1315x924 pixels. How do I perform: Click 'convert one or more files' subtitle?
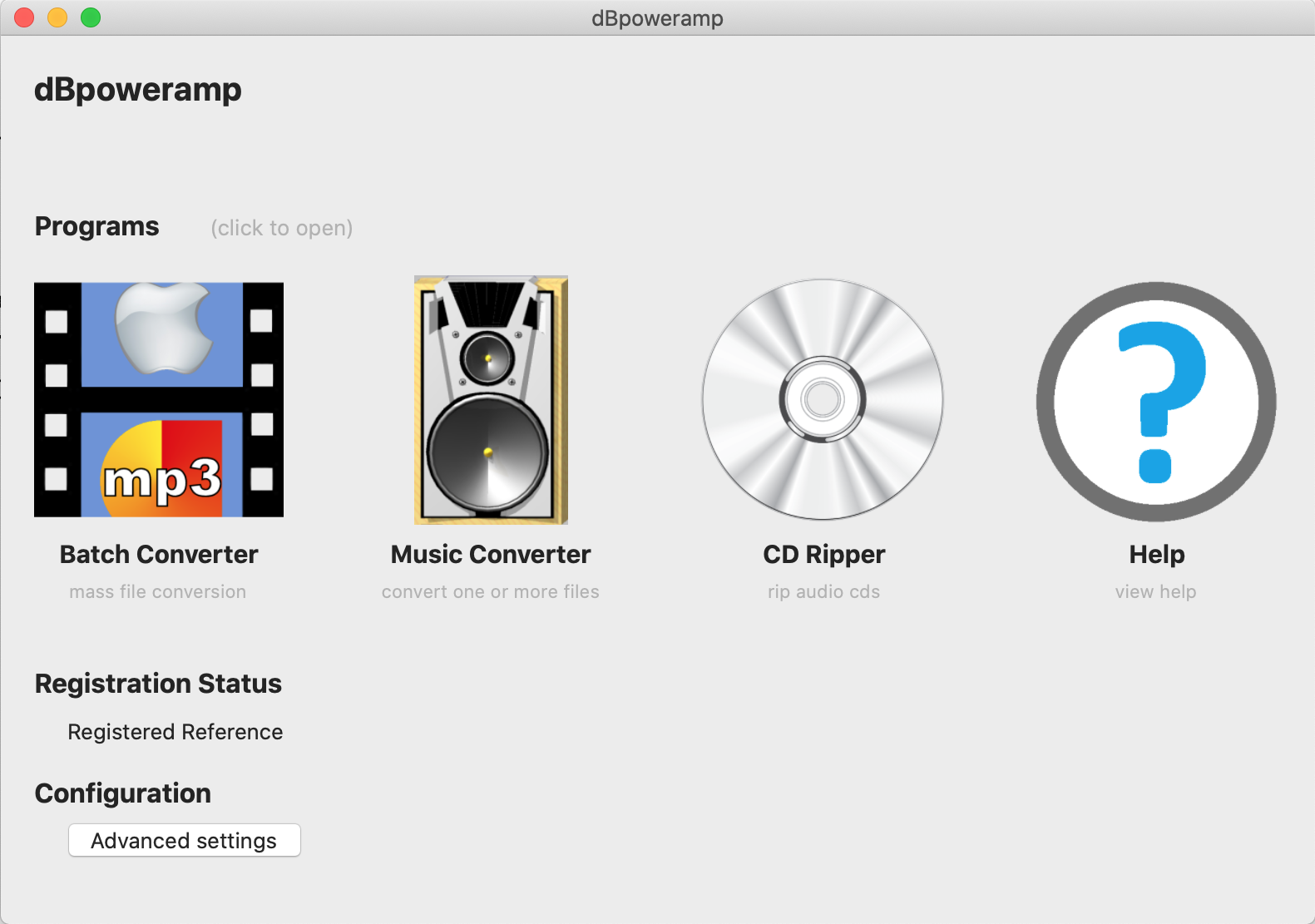(x=491, y=592)
